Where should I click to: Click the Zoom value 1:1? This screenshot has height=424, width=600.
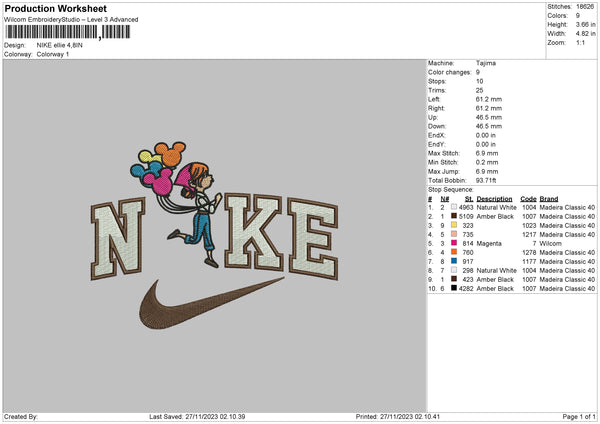[x=580, y=42]
